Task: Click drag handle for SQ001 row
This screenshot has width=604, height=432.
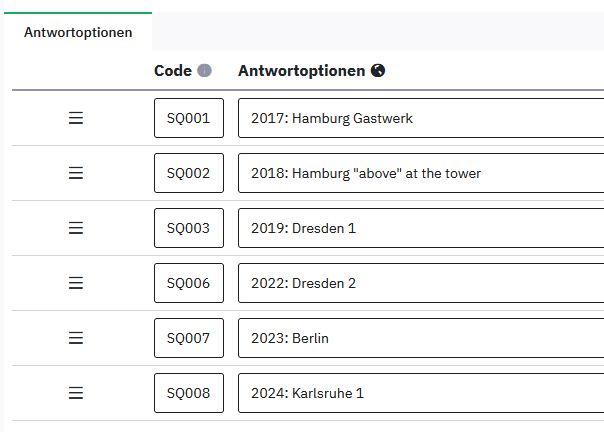Action: click(x=75, y=118)
